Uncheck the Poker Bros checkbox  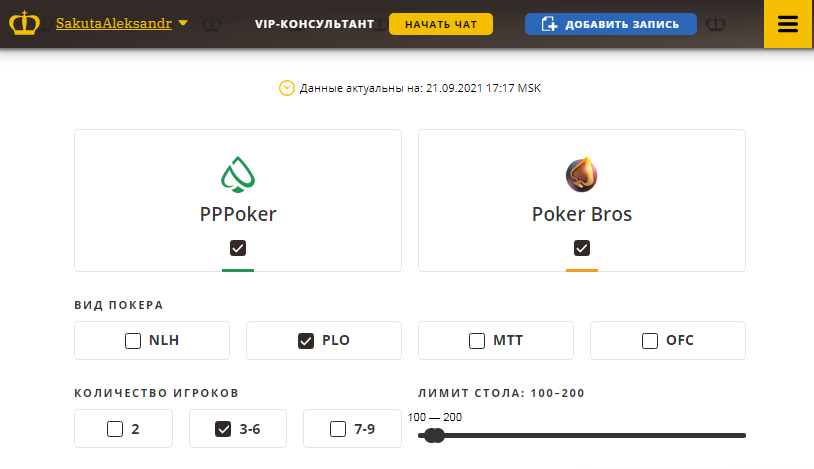pyautogui.click(x=582, y=248)
